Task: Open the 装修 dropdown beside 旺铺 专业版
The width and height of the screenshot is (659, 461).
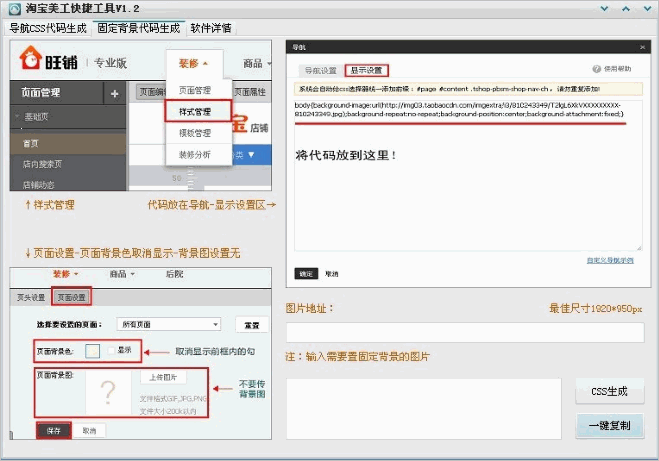Action: [x=193, y=63]
